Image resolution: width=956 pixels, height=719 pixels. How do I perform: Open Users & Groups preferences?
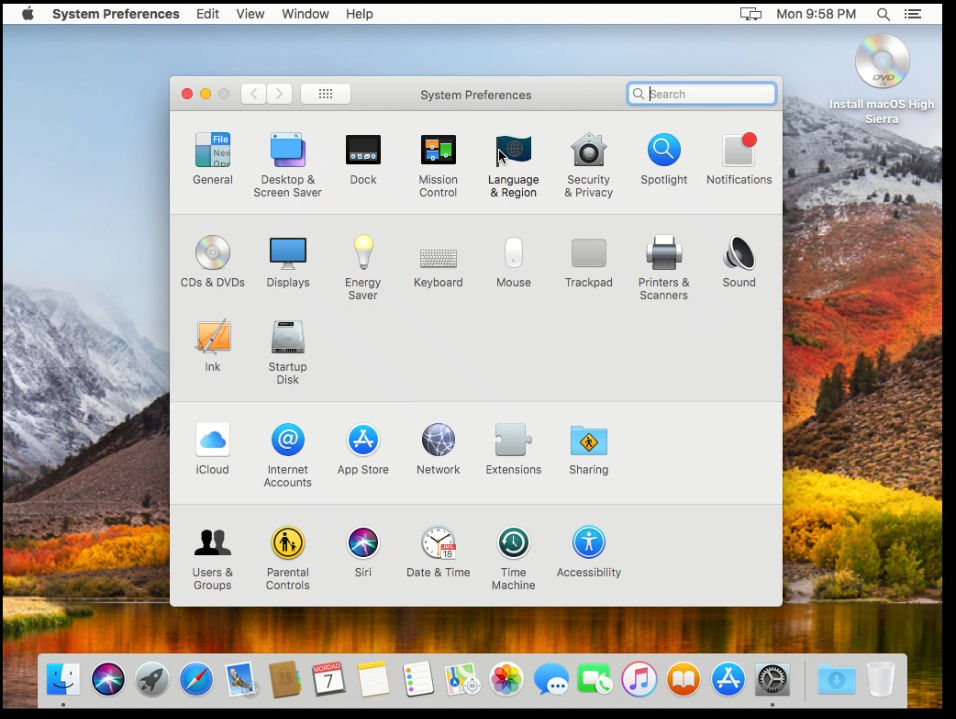point(212,557)
